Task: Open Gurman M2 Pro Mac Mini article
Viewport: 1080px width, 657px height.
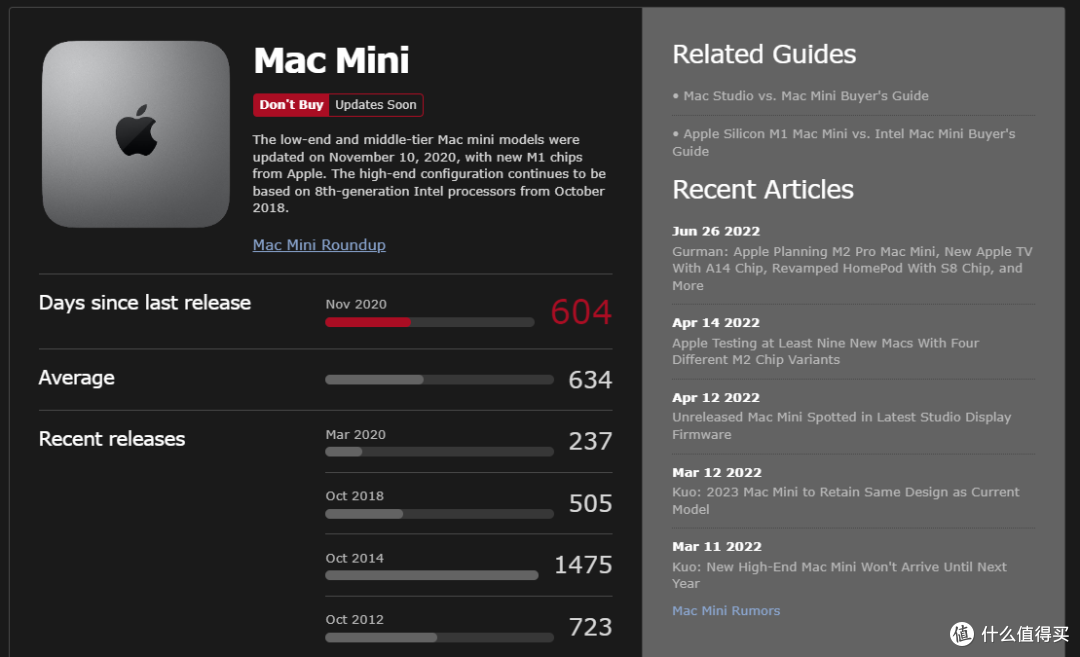Action: click(x=852, y=269)
